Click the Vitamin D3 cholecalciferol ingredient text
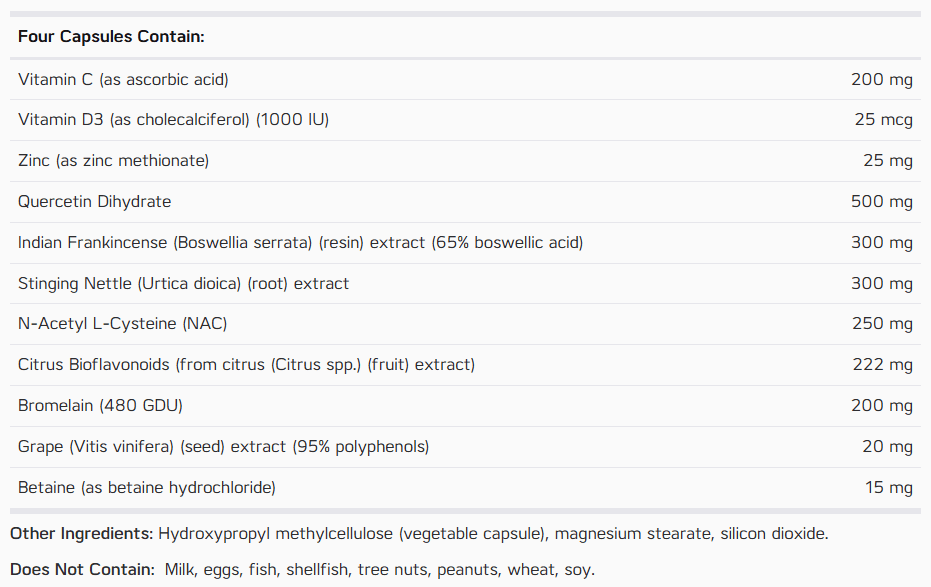The width and height of the screenshot is (931, 587). 173,120
